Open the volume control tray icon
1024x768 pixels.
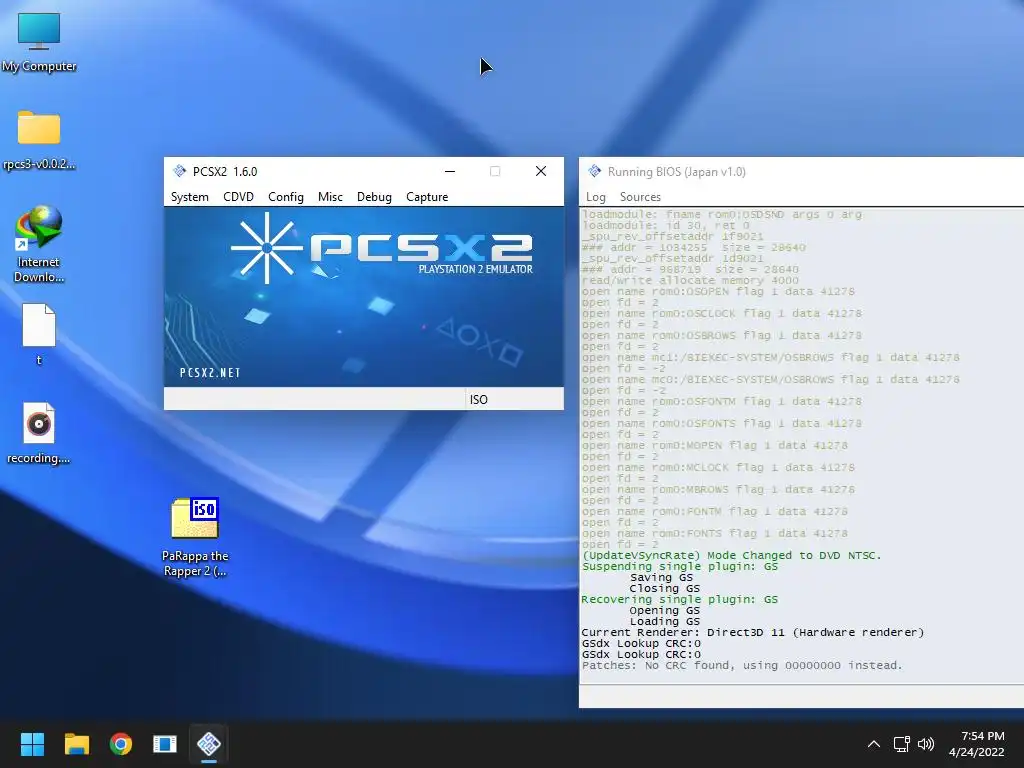coord(925,744)
